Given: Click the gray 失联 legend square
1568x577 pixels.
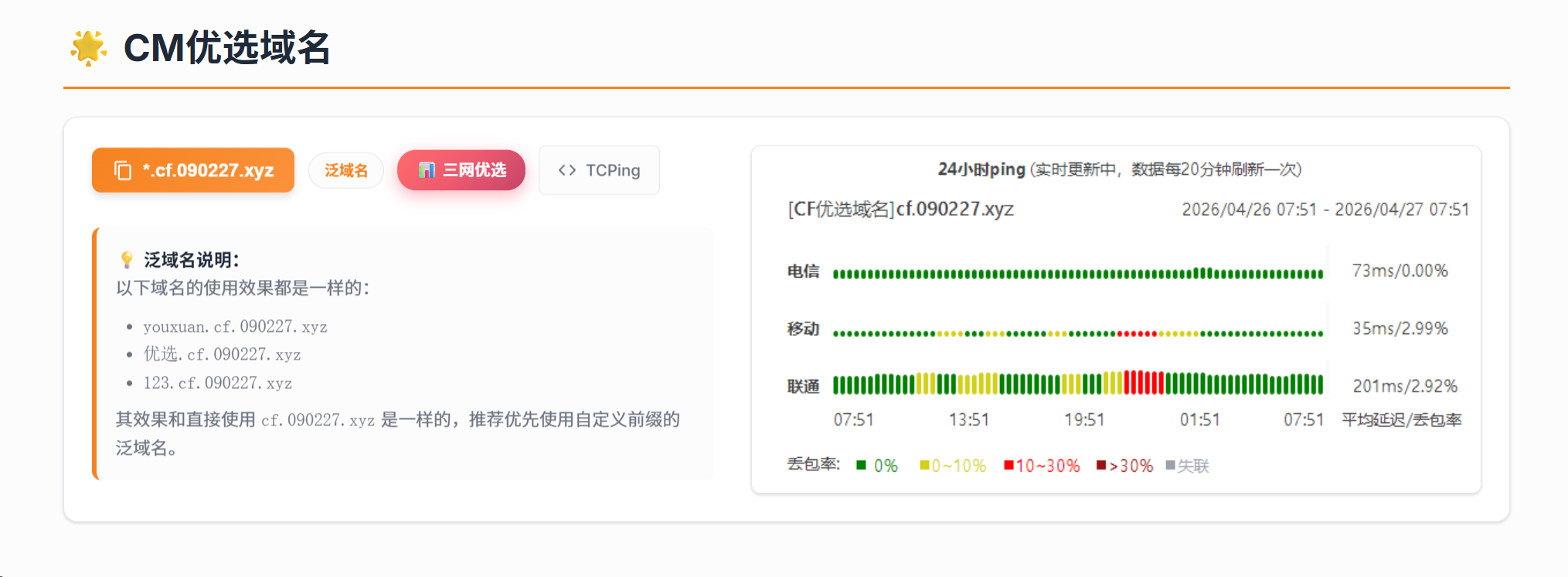Looking at the screenshot, I should pos(1170,465).
